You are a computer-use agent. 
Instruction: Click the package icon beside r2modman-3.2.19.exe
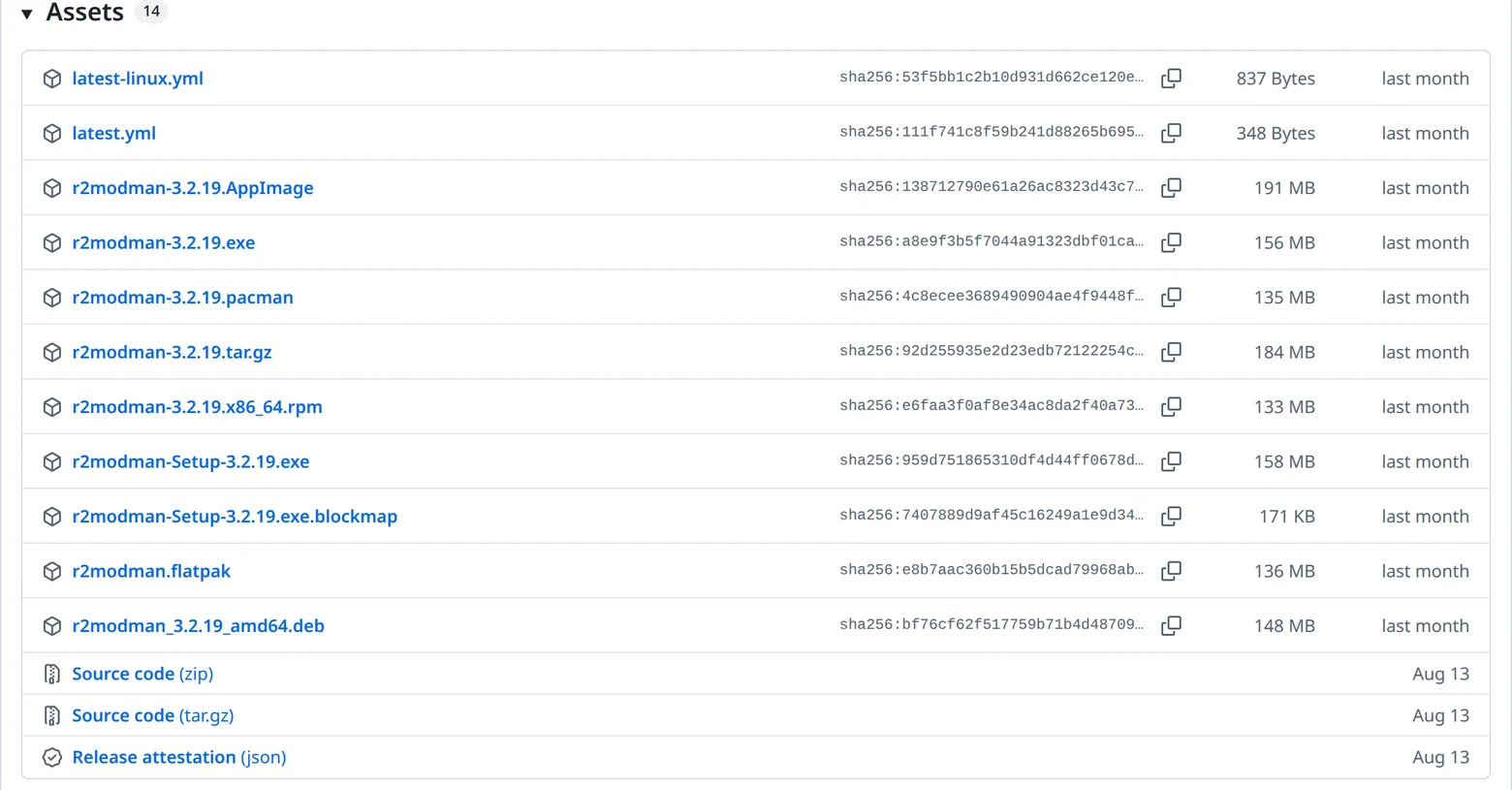click(52, 243)
